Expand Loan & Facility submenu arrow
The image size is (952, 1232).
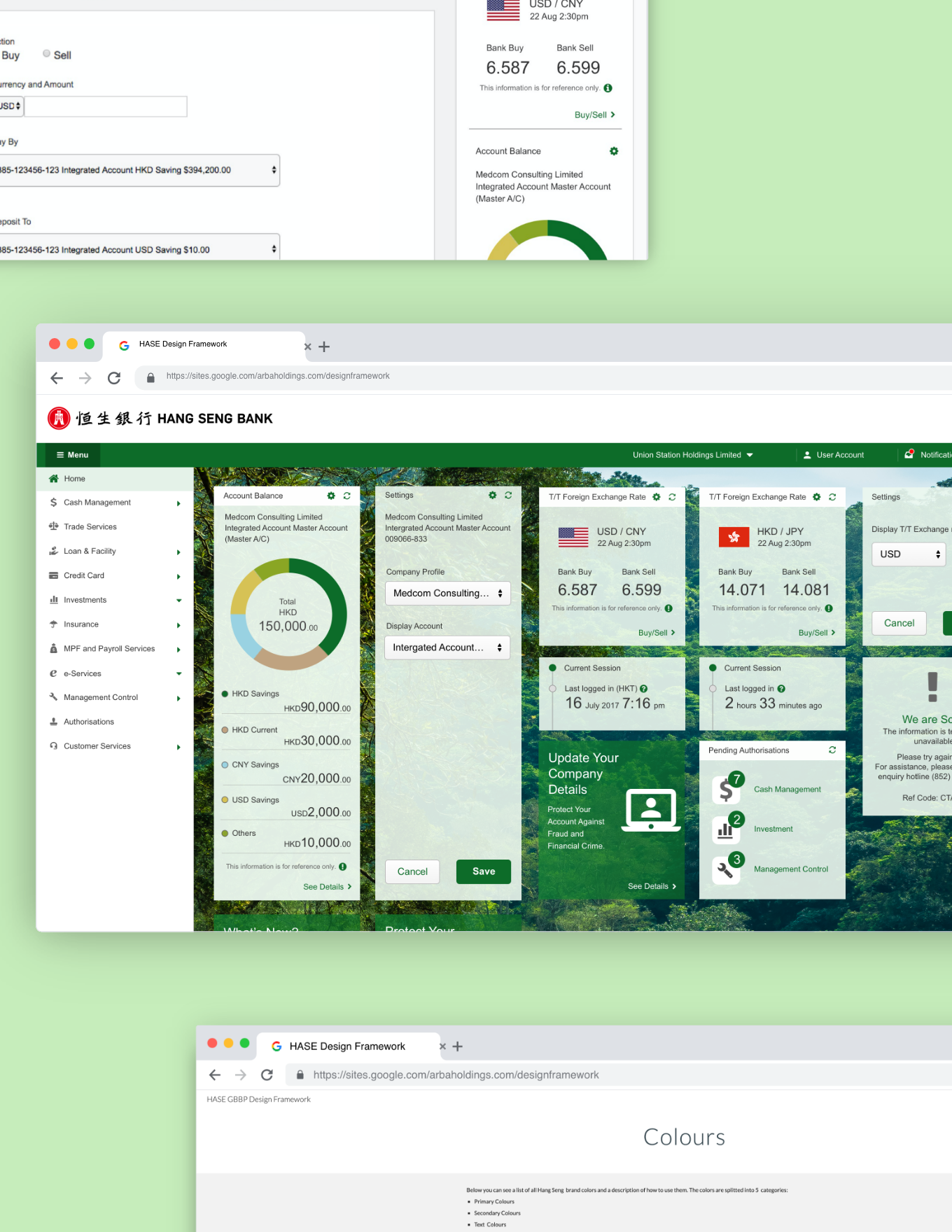tap(178, 552)
